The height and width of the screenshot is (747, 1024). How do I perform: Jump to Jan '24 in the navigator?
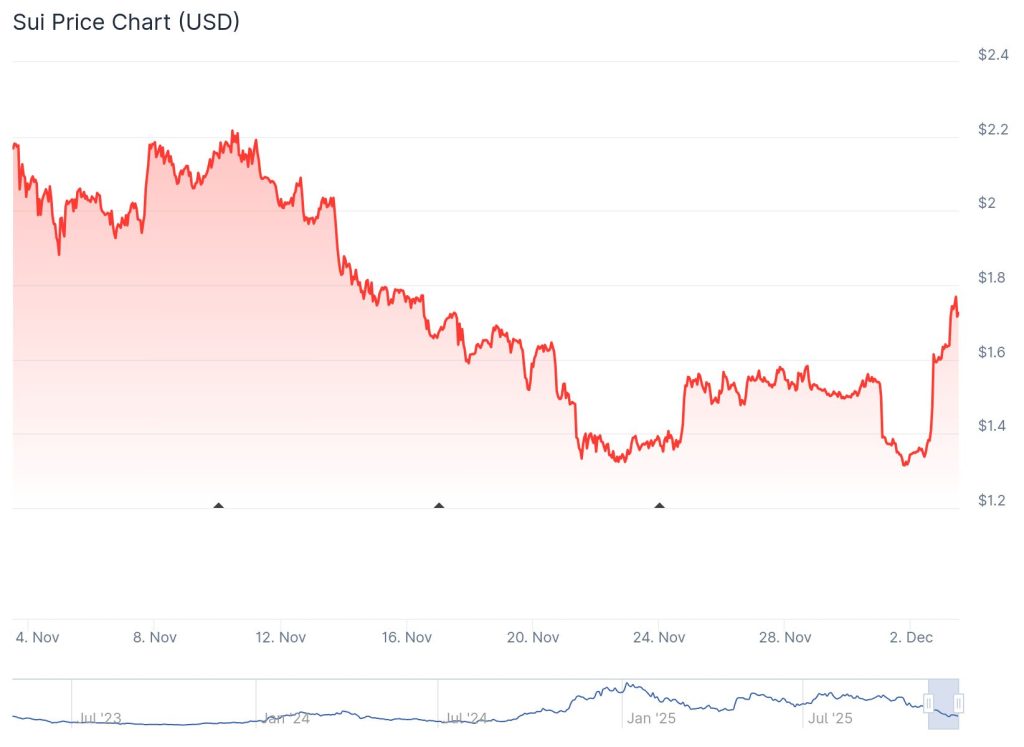[x=287, y=718]
